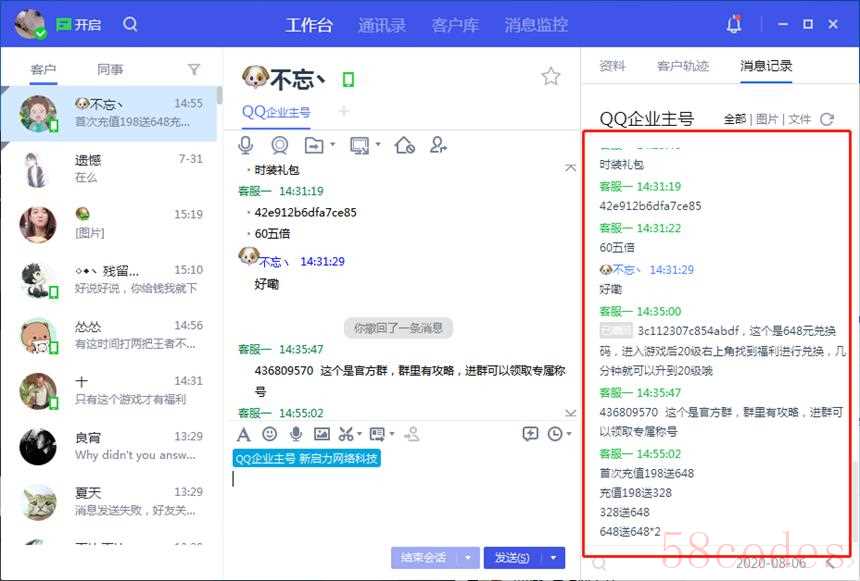Take a screenshot with the scissors icon
860x581 pixels.
coord(346,434)
